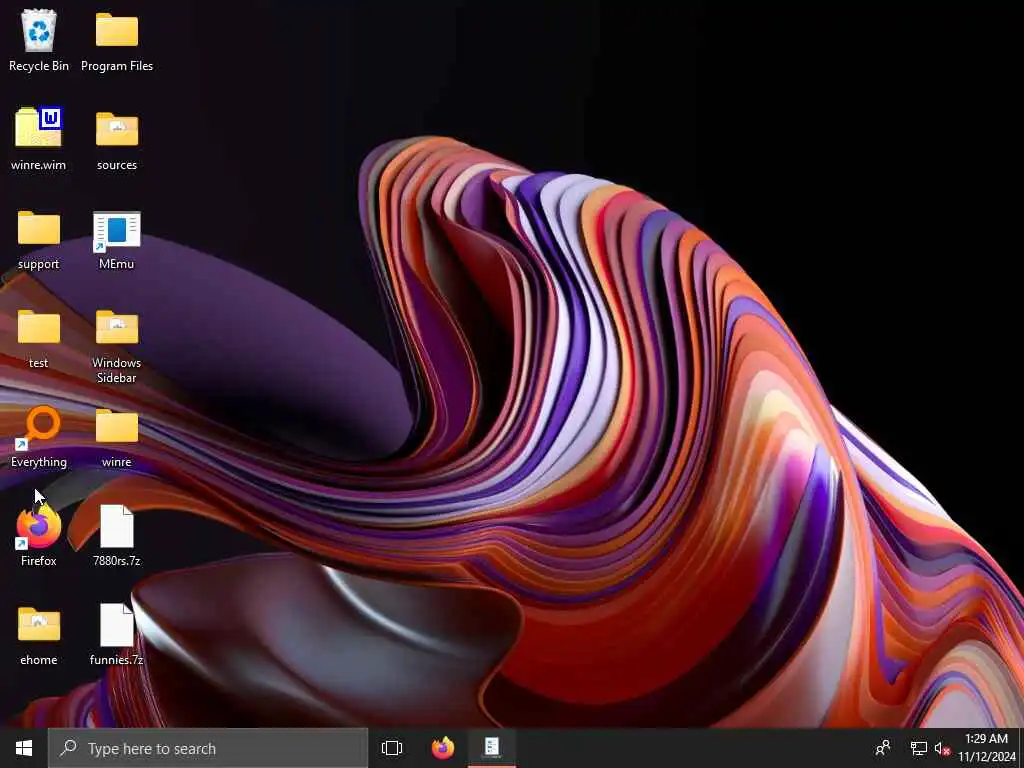Select the Firefox desktop shortcut

point(39,536)
